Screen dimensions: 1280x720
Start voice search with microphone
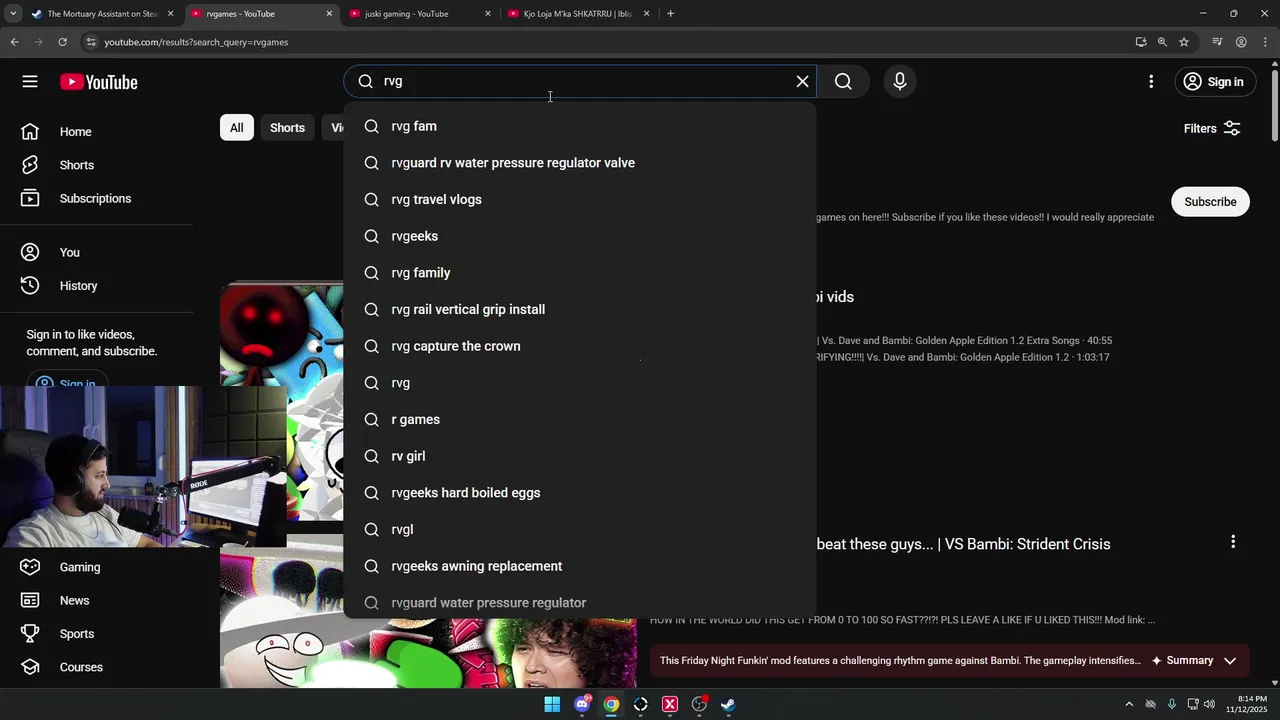click(900, 82)
